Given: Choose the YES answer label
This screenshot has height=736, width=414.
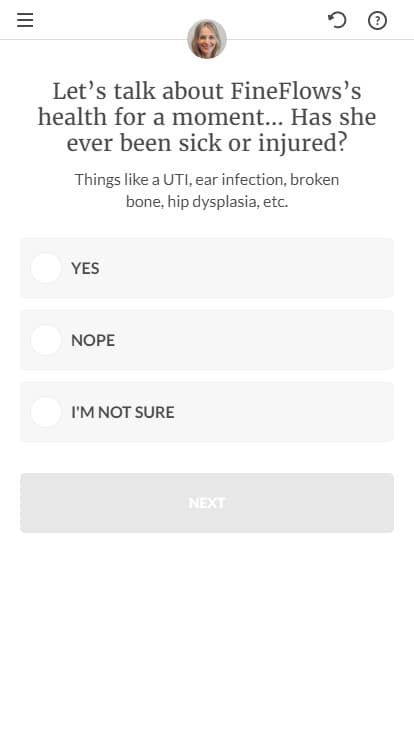Looking at the screenshot, I should tap(85, 268).
